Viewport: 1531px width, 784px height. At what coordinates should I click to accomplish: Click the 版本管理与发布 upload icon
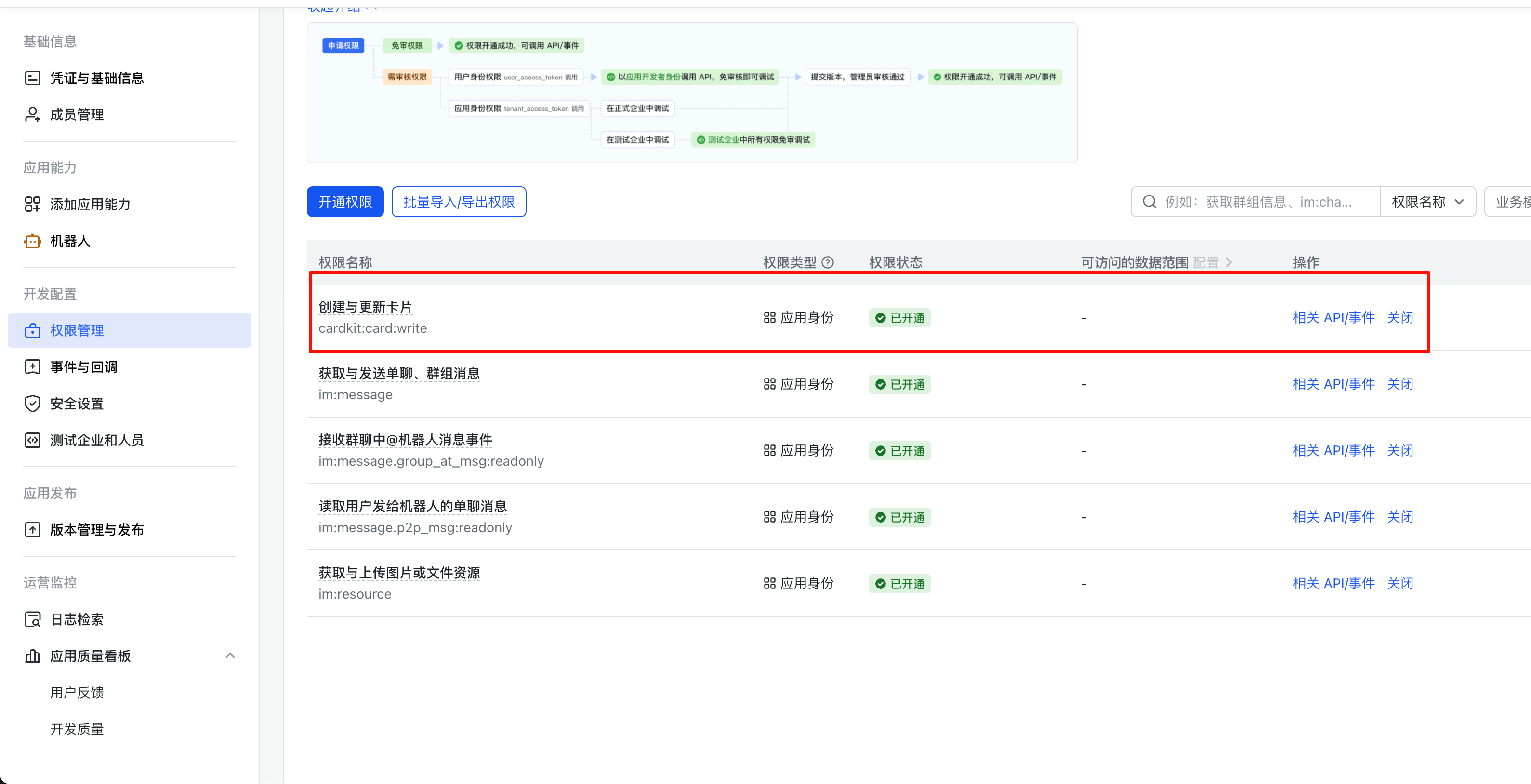click(x=32, y=530)
